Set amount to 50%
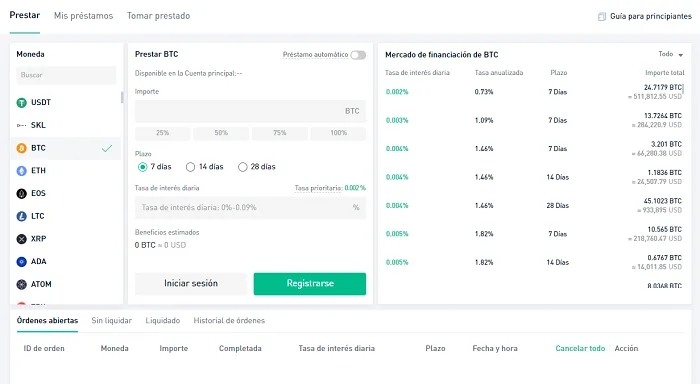Screen dimensions: 700x384 pos(221,133)
